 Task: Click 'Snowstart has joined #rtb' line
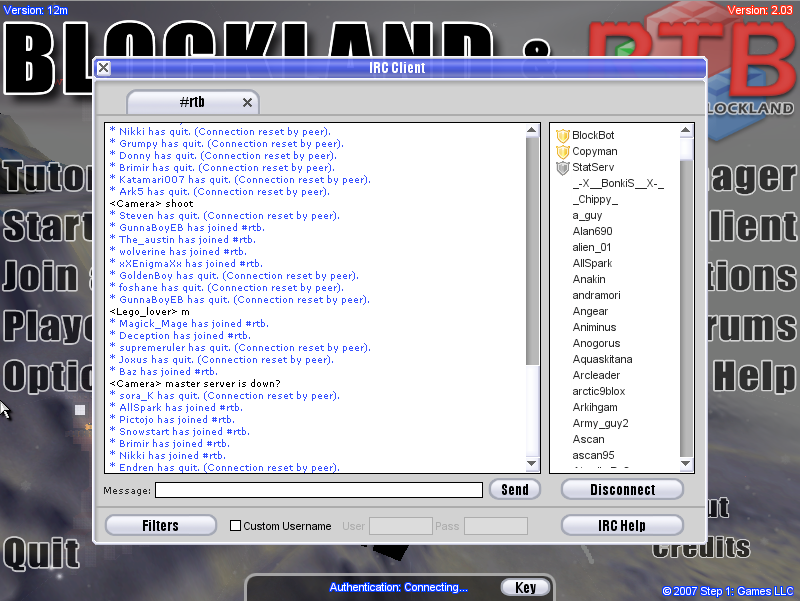point(180,432)
